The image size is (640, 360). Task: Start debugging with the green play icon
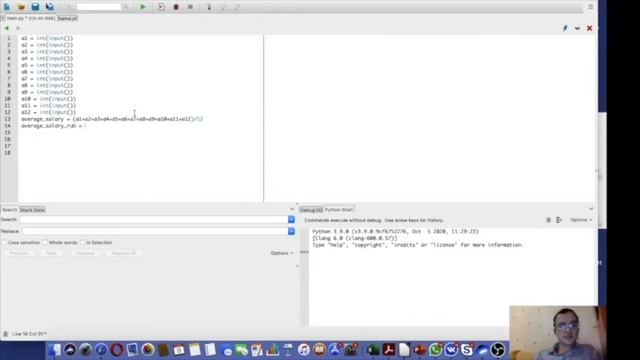tap(143, 7)
